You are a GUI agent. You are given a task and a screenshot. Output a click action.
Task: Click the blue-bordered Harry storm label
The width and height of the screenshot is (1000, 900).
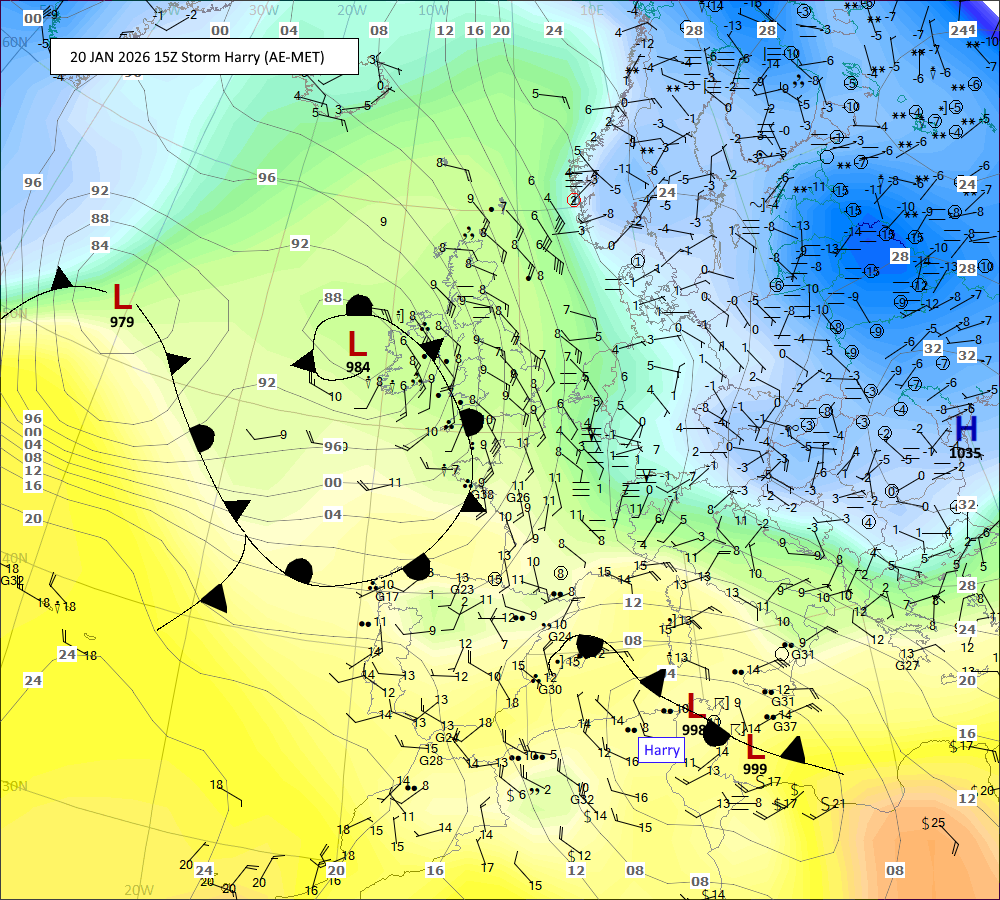[662, 750]
